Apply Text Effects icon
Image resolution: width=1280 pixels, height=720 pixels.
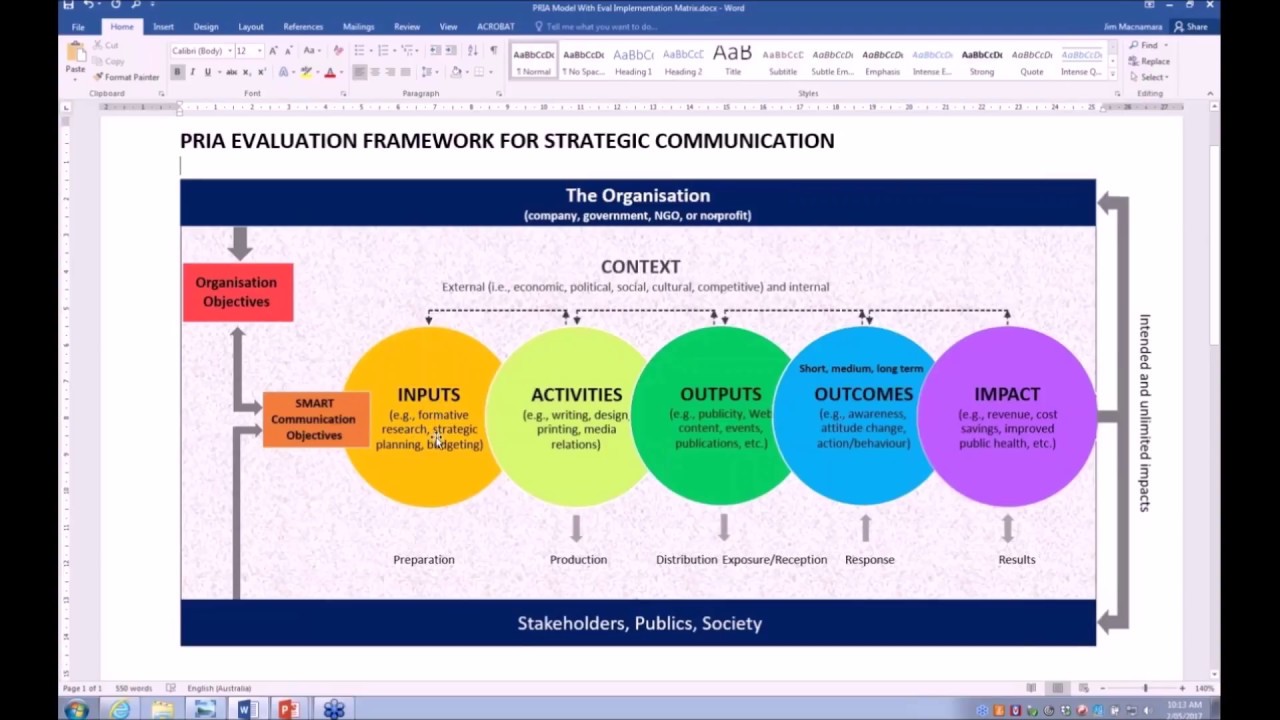point(285,72)
